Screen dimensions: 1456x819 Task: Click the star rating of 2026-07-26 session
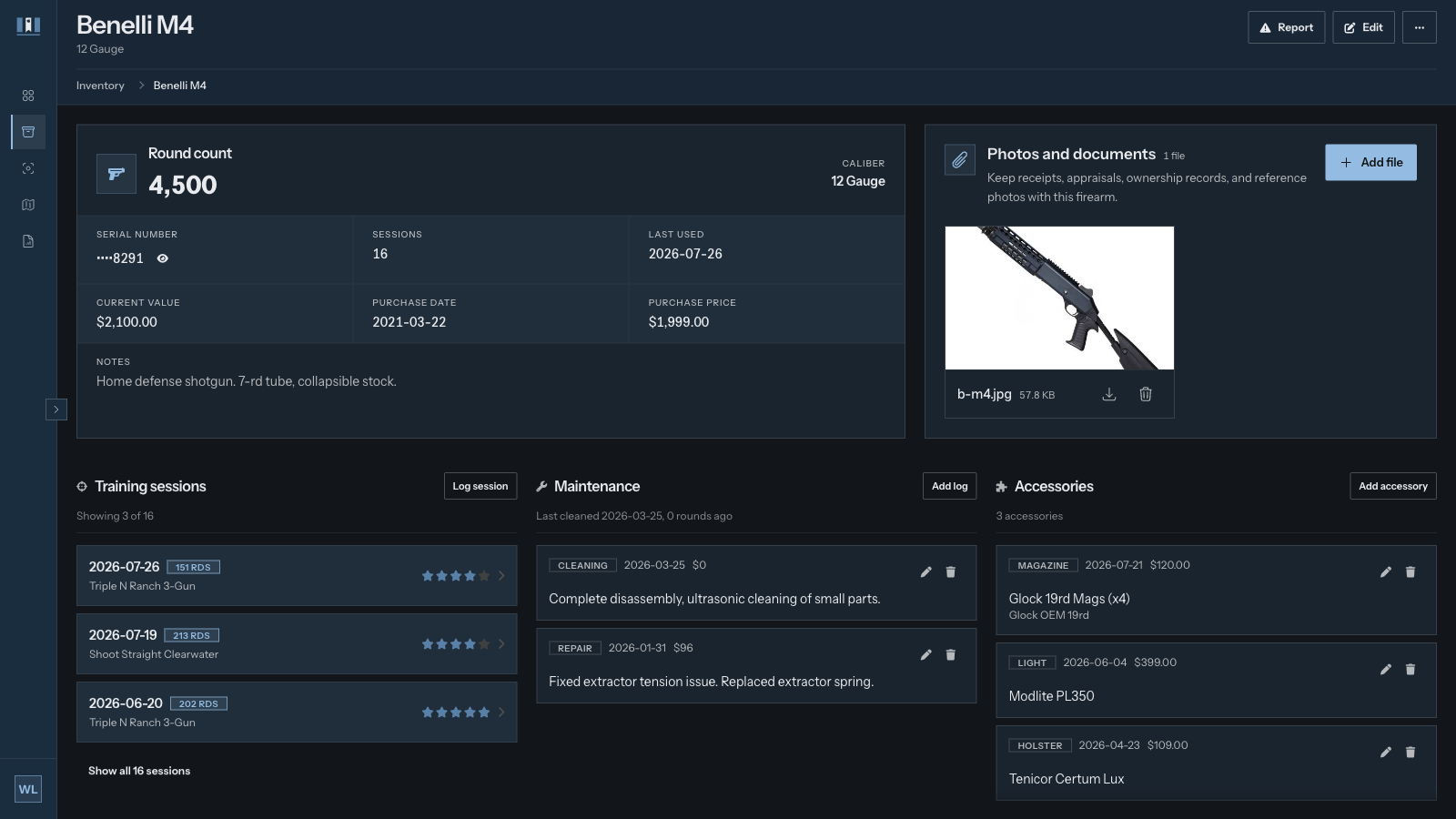[456, 576]
